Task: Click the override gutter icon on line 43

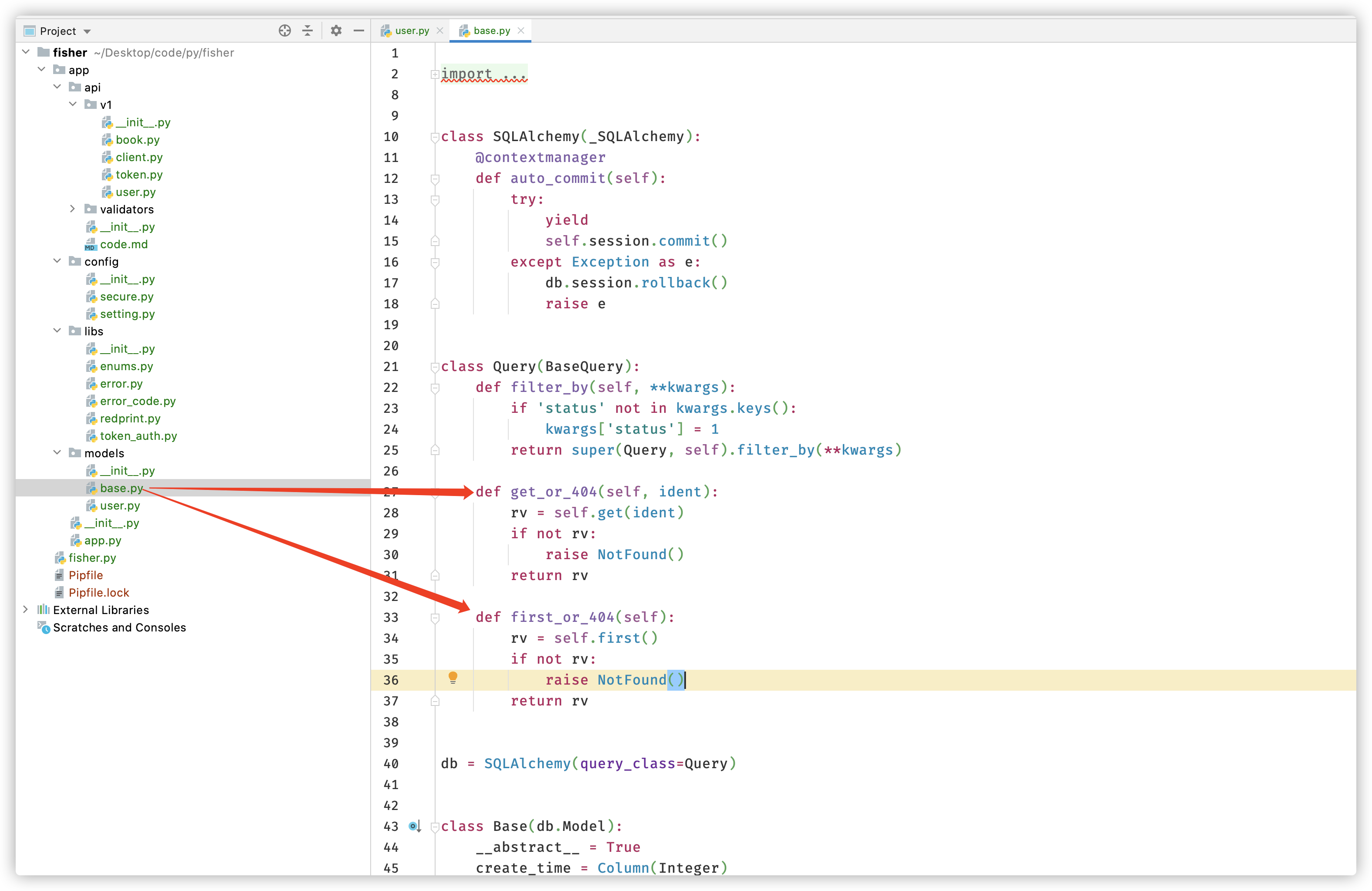Action: click(x=415, y=827)
